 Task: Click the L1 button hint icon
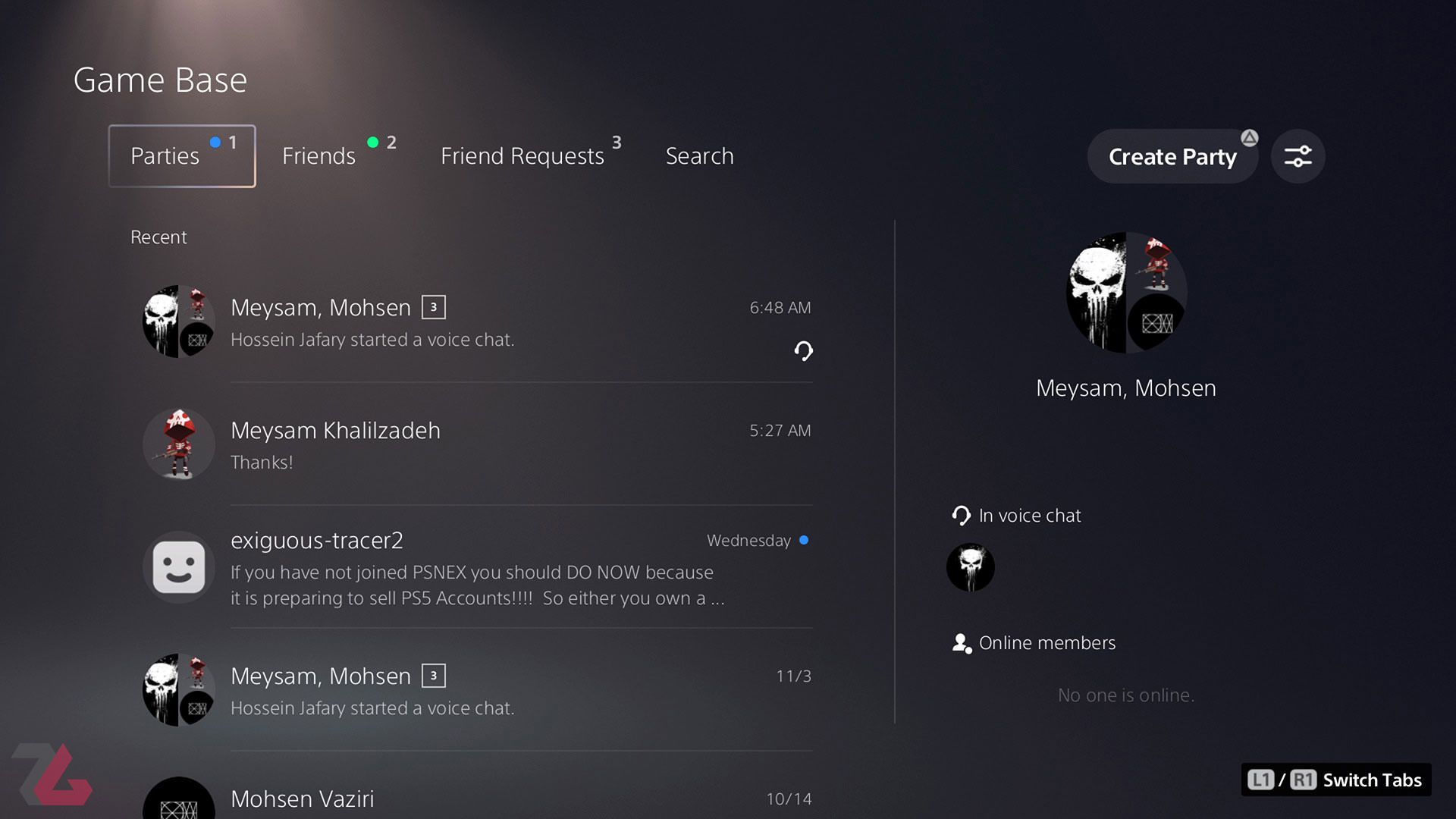[1260, 780]
